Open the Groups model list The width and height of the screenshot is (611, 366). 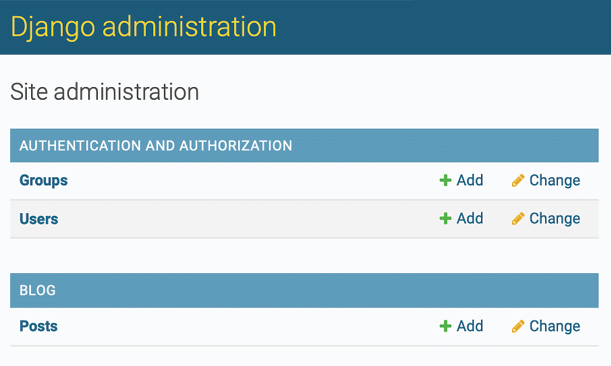tap(44, 180)
